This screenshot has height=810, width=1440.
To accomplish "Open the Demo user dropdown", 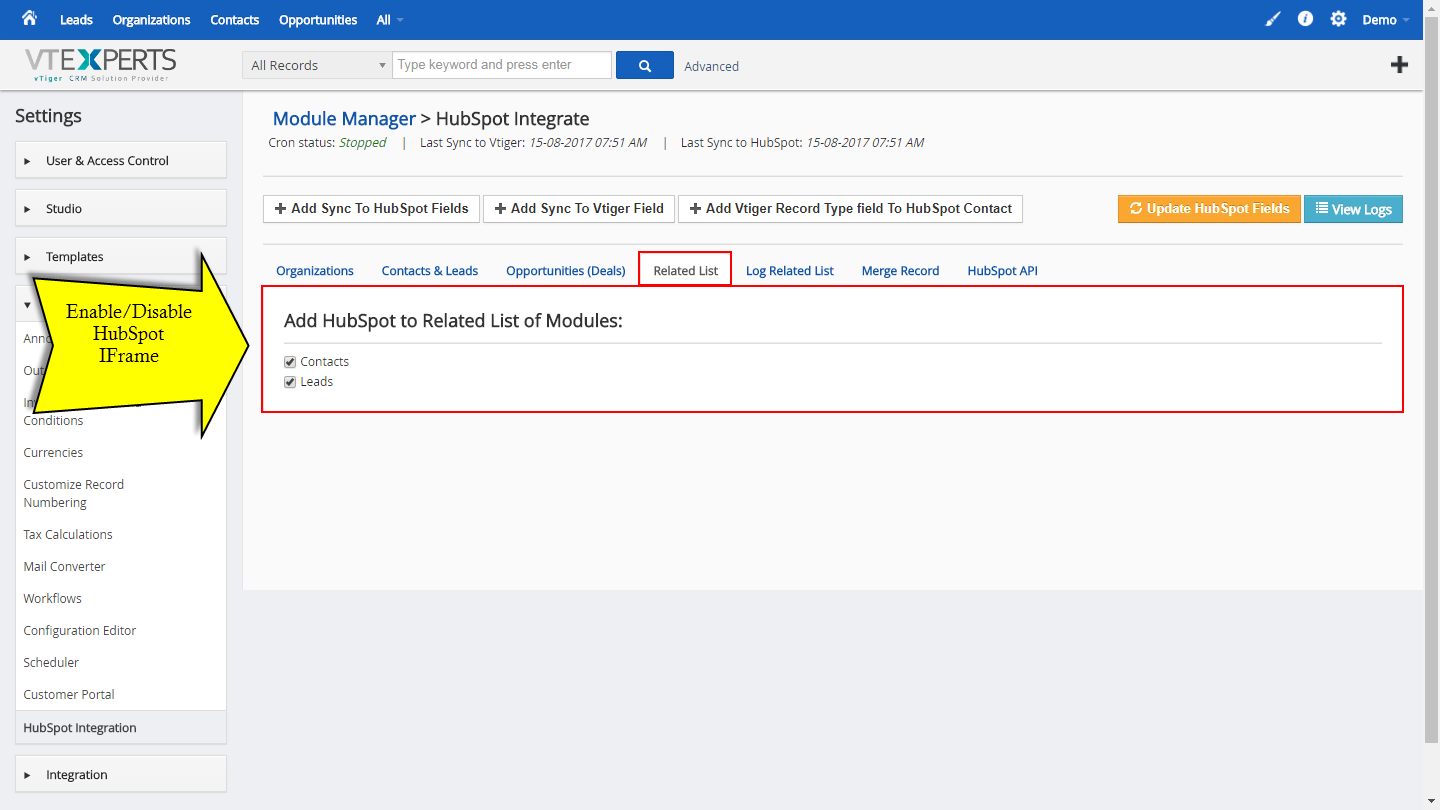I will coord(1386,20).
